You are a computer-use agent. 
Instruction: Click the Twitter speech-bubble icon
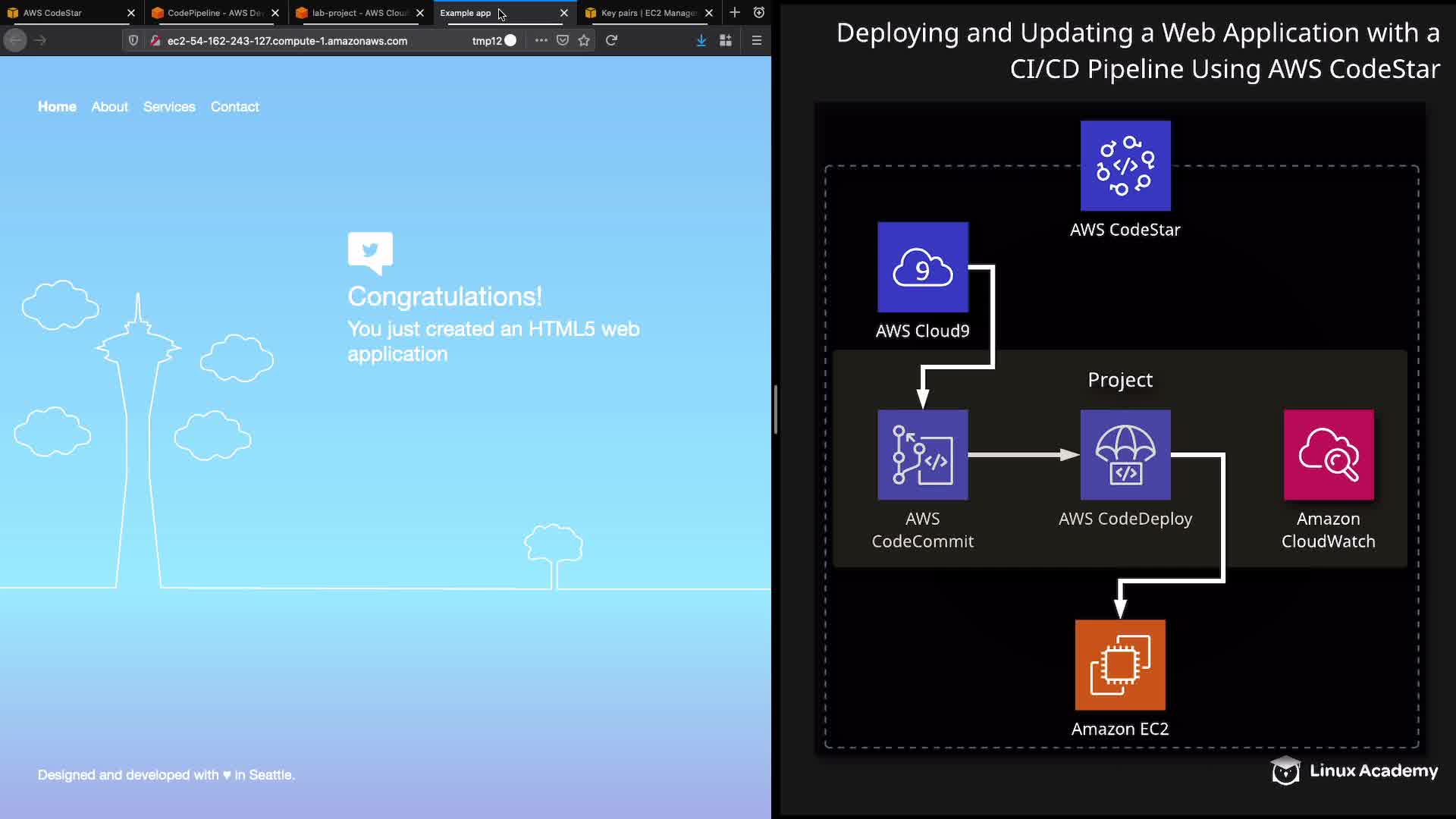click(x=370, y=251)
